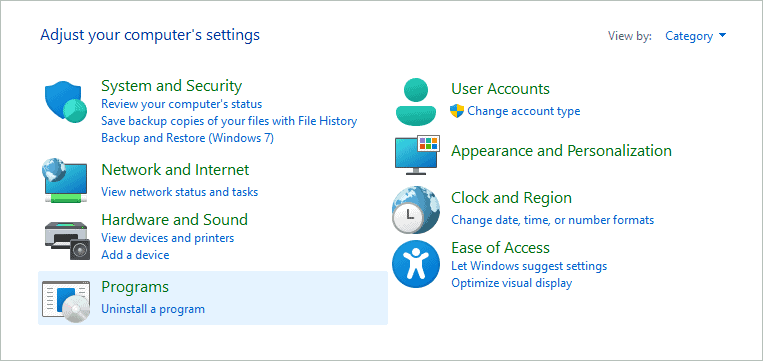Click Review your computer's status
The image size is (763, 361).
[182, 104]
